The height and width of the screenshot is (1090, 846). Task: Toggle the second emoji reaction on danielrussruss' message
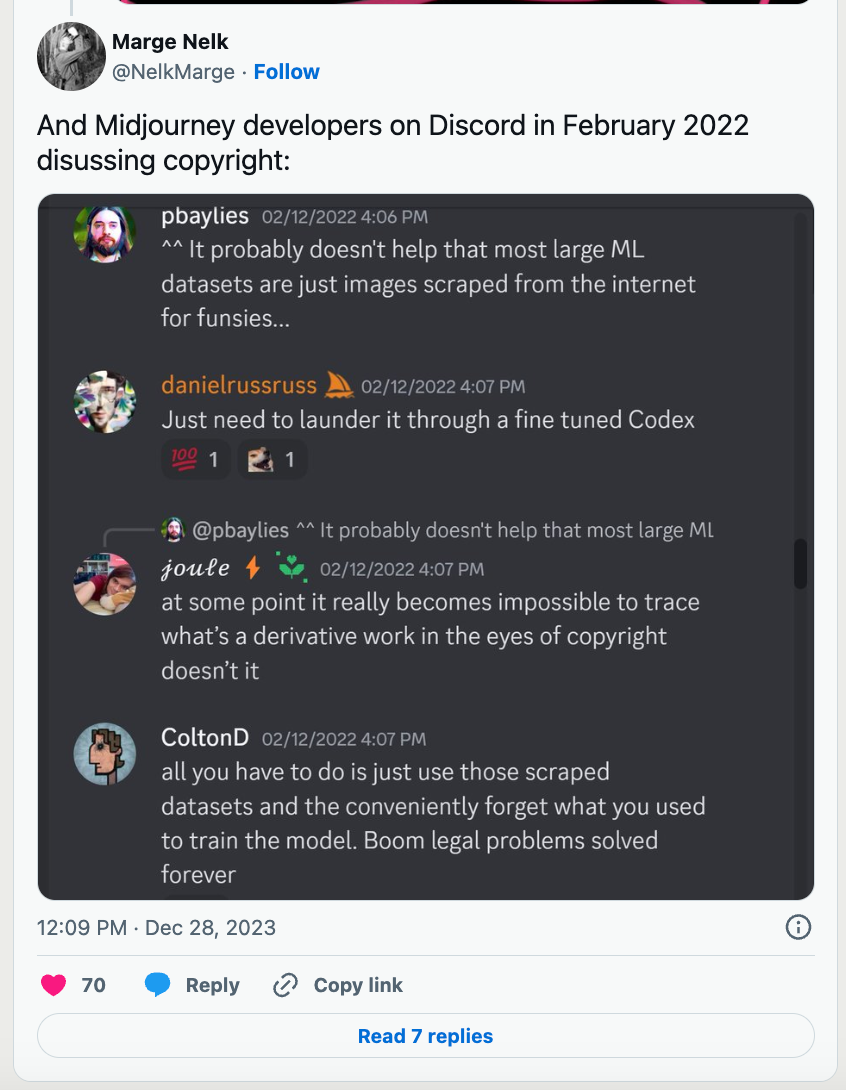click(272, 460)
